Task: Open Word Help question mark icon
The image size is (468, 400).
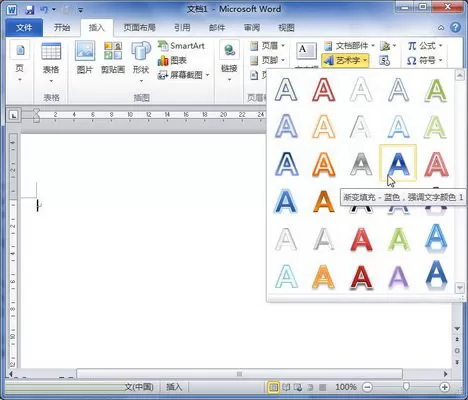Action: pyautogui.click(x=455, y=27)
